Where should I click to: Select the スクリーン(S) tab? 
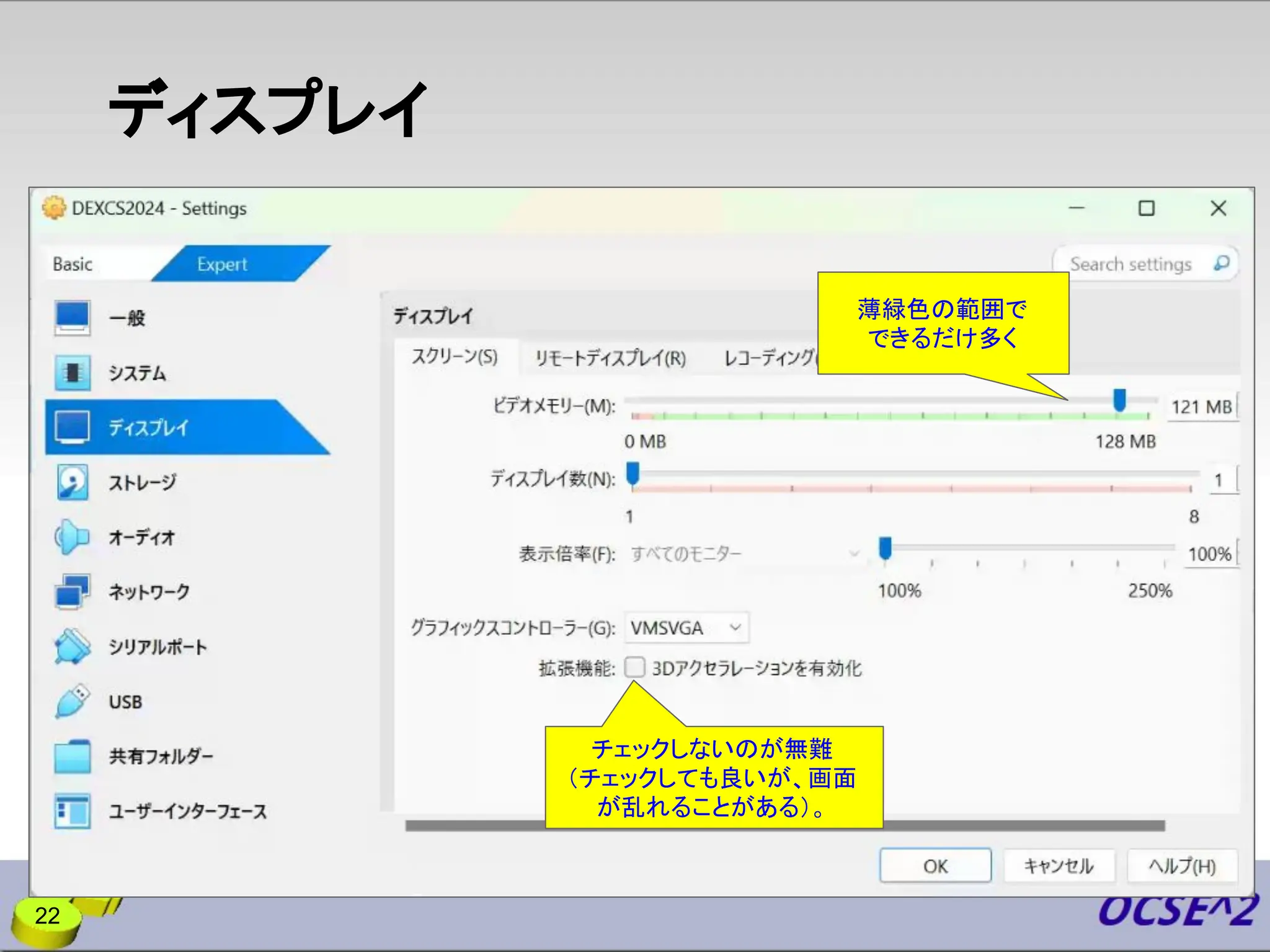(455, 357)
